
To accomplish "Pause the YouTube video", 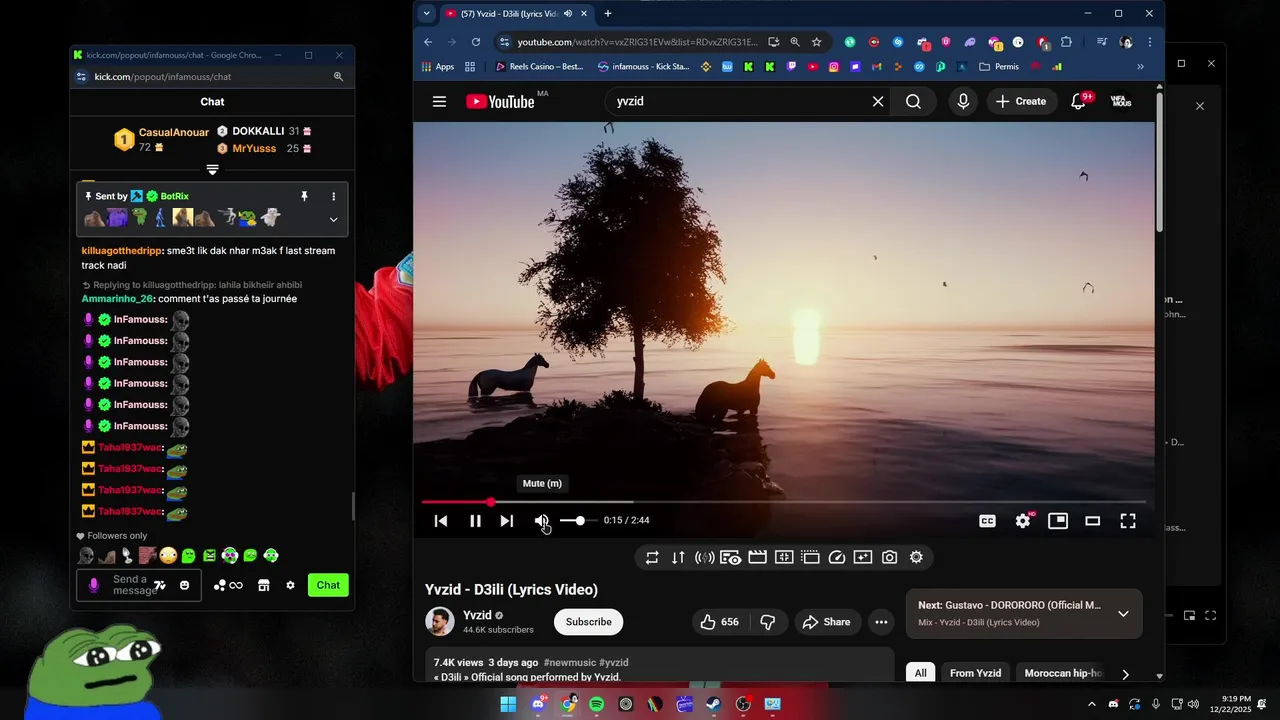I will tap(475, 521).
